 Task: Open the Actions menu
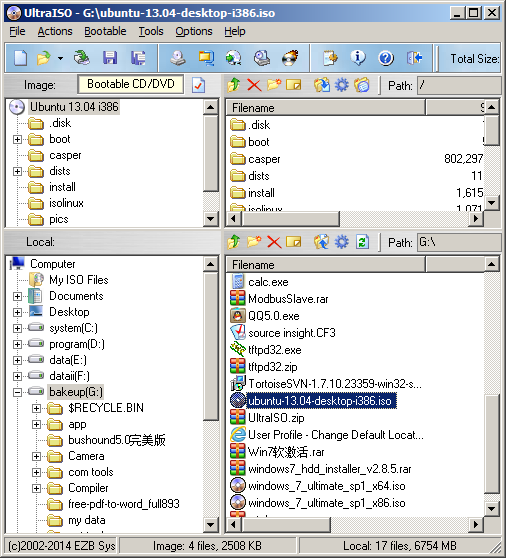(55, 31)
